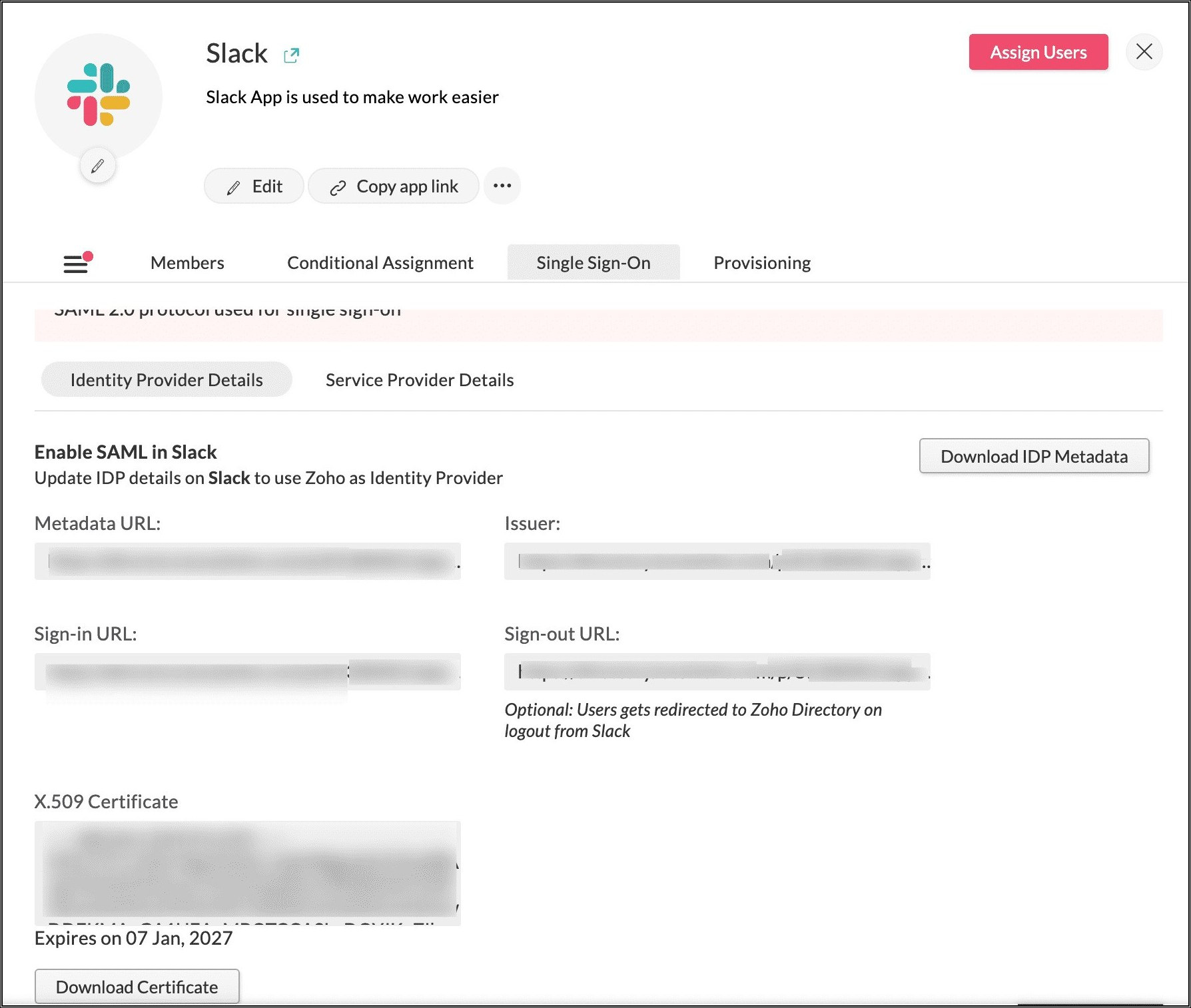Open Slack external link icon
The image size is (1191, 1008).
(x=291, y=55)
